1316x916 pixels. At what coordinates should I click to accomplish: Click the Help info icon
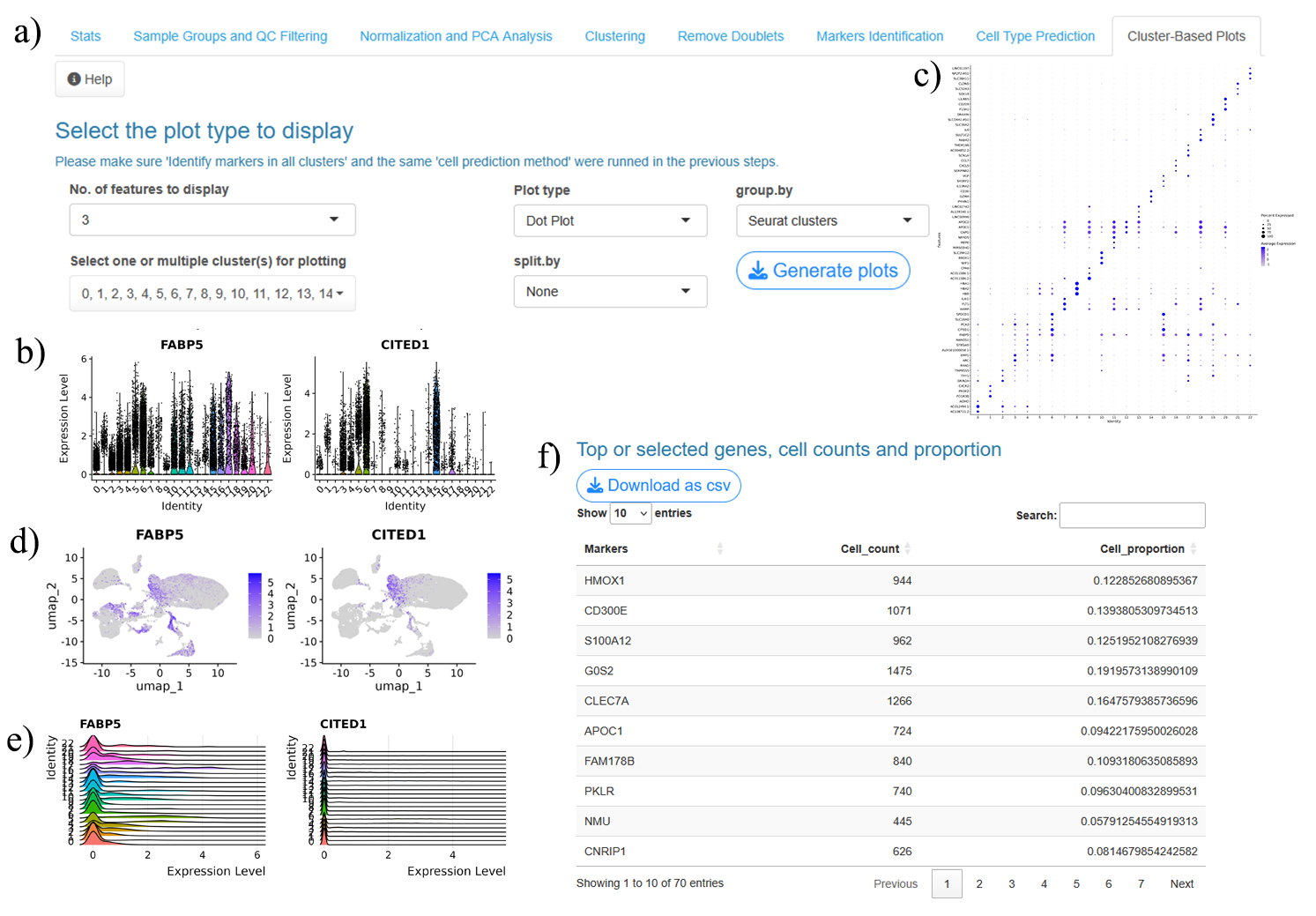74,79
